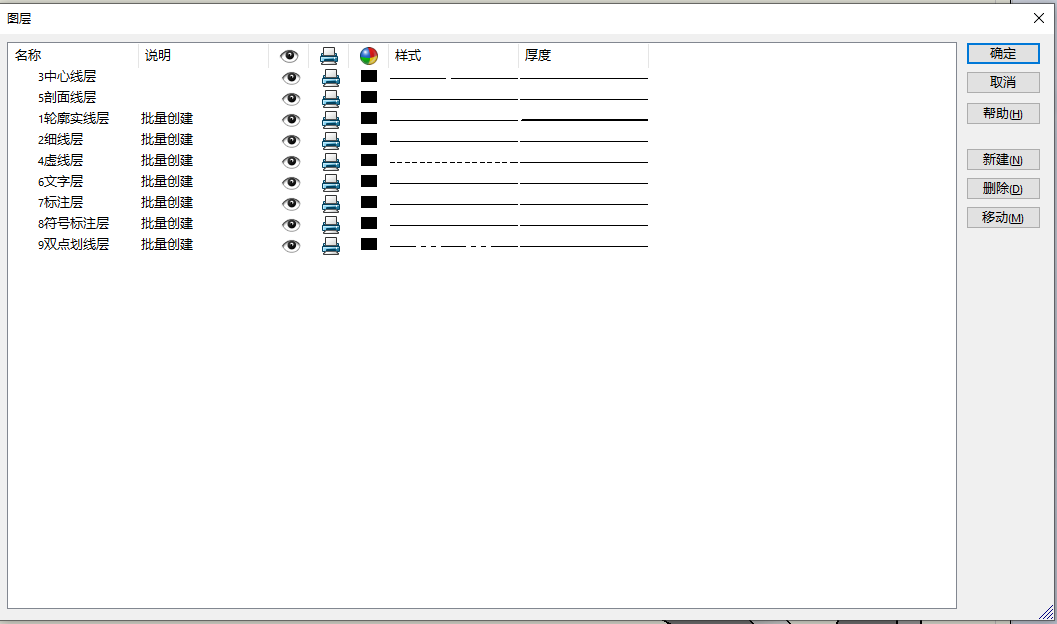Open help with the 帮助 button
This screenshot has width=1057, height=624.
(x=1003, y=113)
